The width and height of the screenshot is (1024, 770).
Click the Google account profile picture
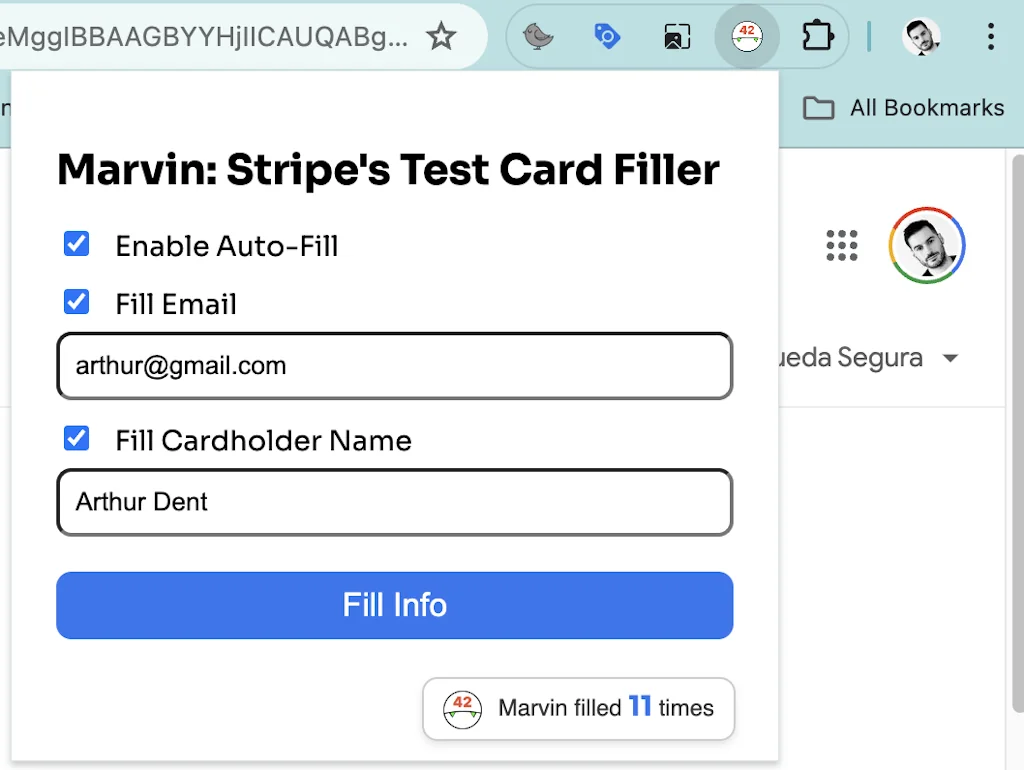pos(927,245)
